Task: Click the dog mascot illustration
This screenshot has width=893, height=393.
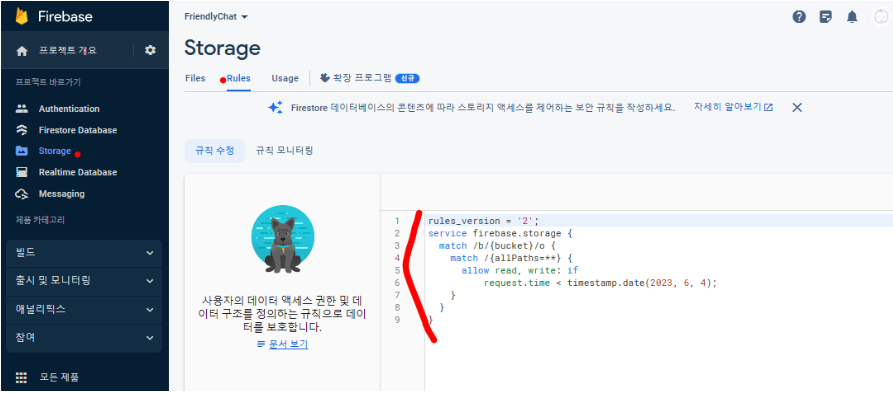Action: (283, 239)
